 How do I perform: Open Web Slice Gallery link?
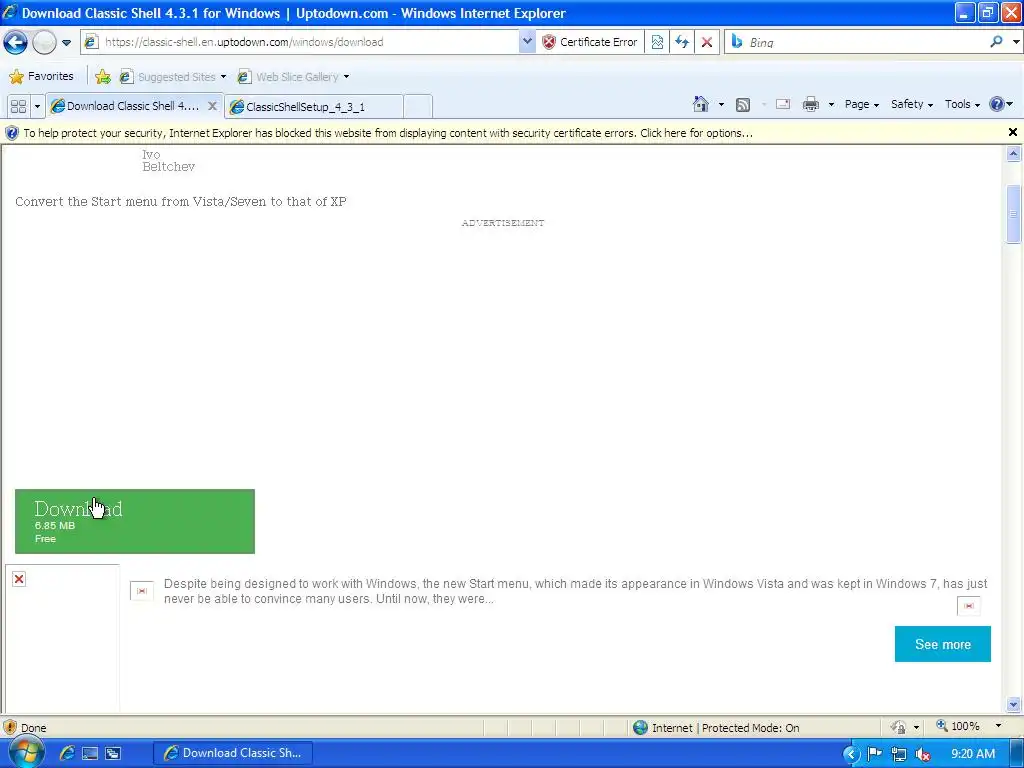pyautogui.click(x=293, y=76)
